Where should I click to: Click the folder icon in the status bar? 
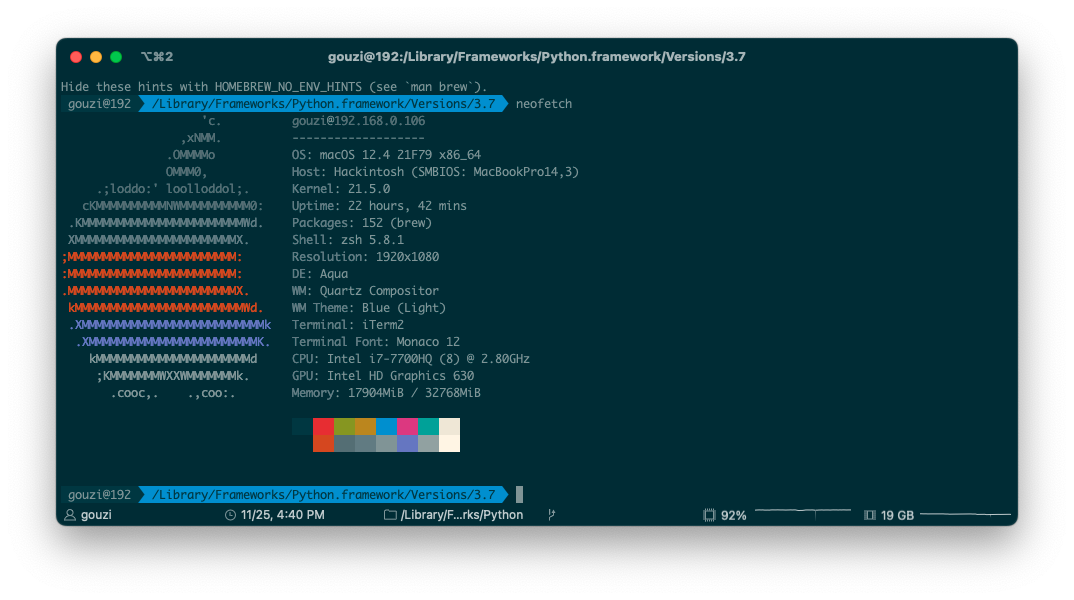coord(390,514)
